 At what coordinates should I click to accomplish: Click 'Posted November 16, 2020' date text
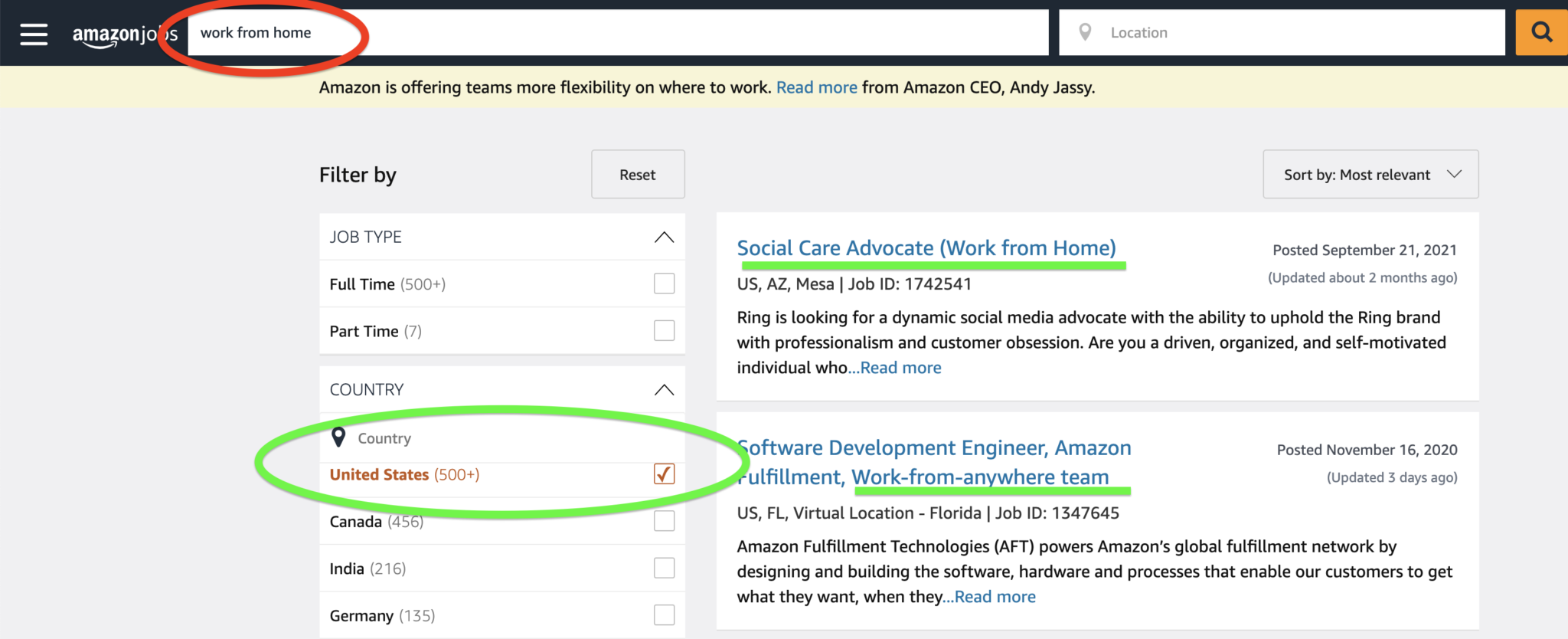point(1367,450)
